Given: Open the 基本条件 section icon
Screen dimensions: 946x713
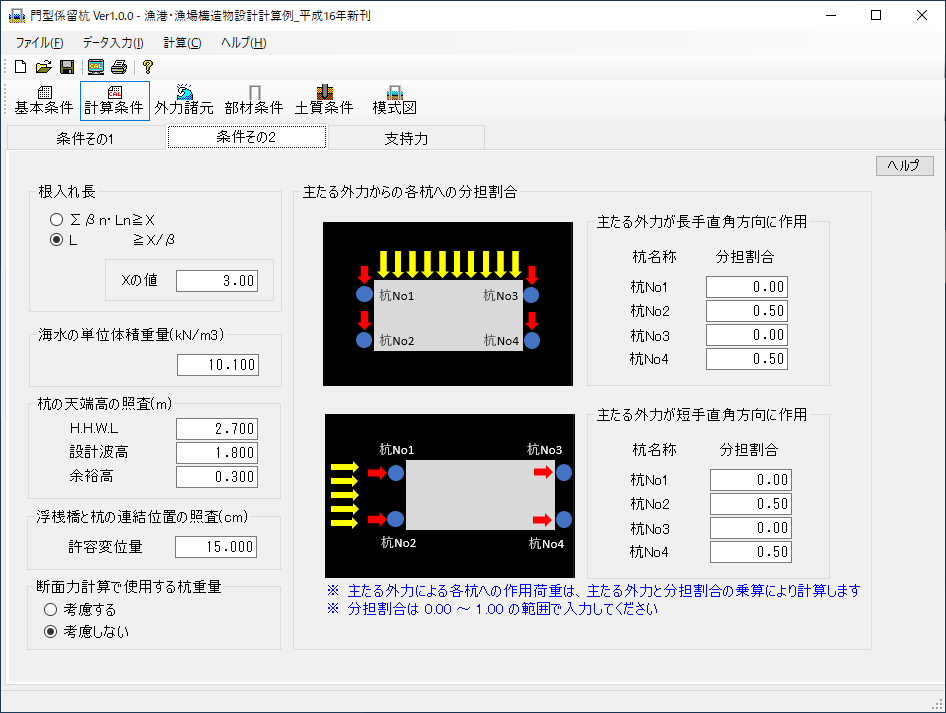Looking at the screenshot, I should 44,101.
